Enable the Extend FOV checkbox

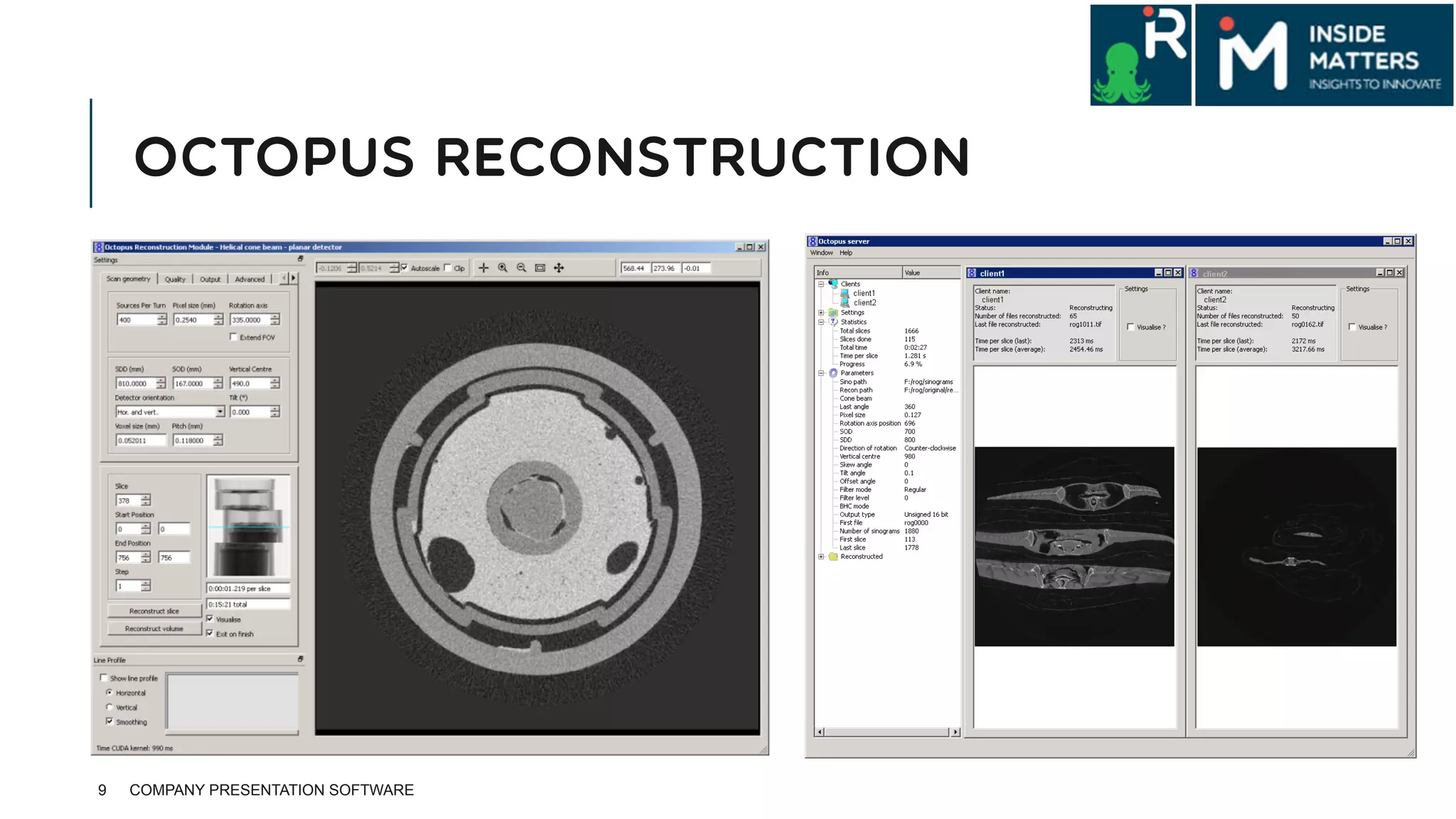[233, 337]
